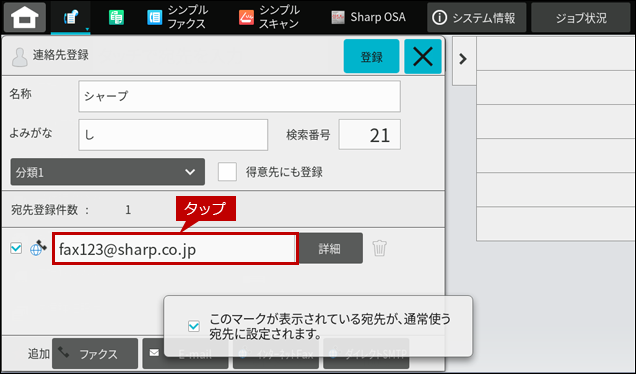This screenshot has width=636, height=374.
Task: Click the checkmark in the tooltip message
Action: [x=194, y=326]
